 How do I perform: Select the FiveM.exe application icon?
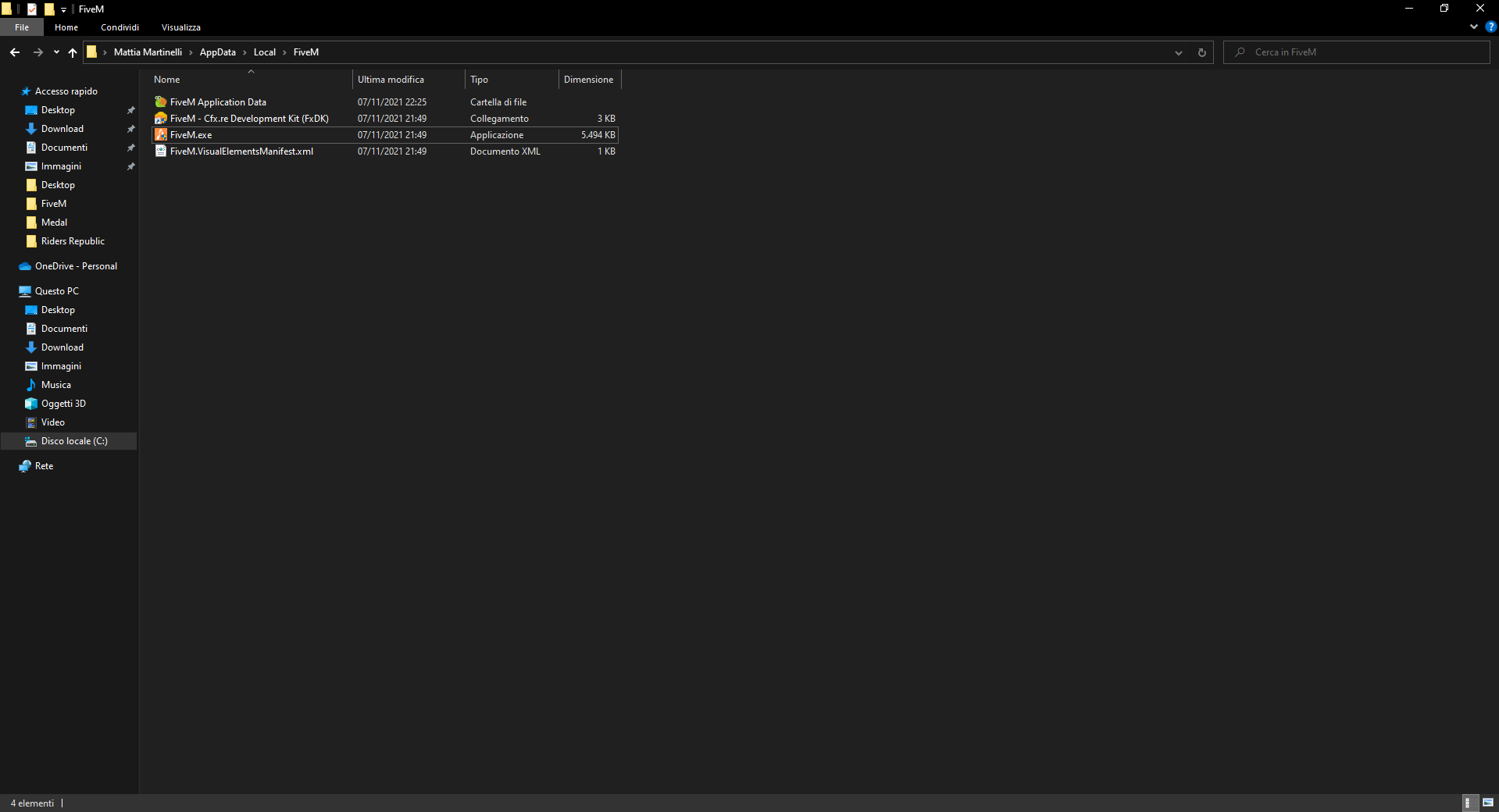(x=161, y=135)
